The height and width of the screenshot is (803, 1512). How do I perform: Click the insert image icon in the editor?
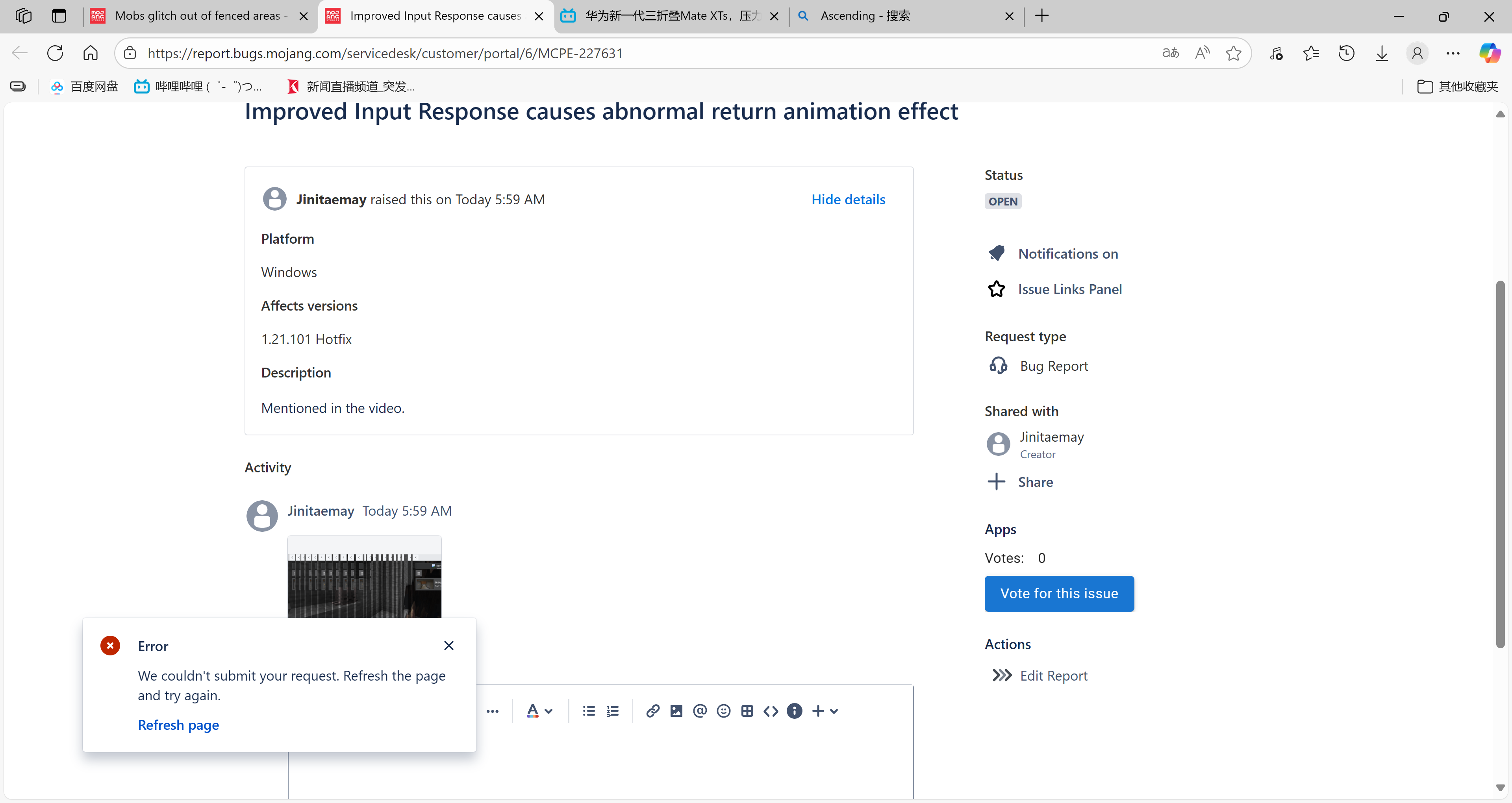tap(676, 711)
